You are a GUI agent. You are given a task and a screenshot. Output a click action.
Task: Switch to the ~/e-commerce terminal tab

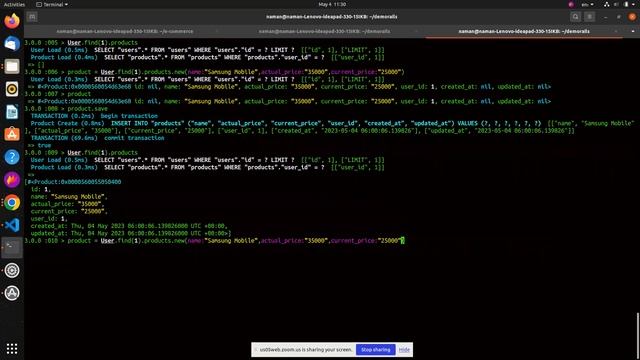click(125, 31)
